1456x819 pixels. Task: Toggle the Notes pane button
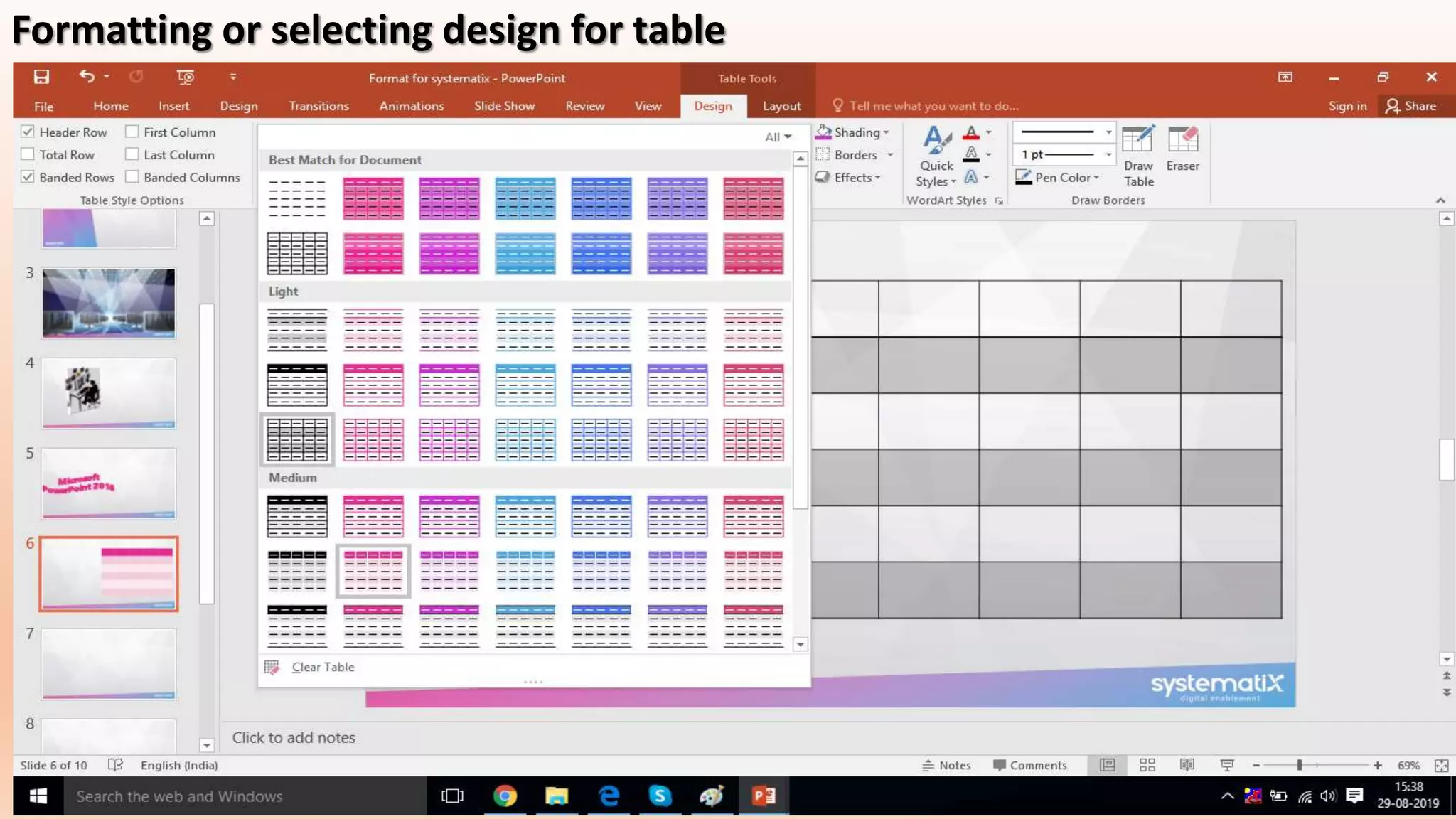tap(946, 765)
